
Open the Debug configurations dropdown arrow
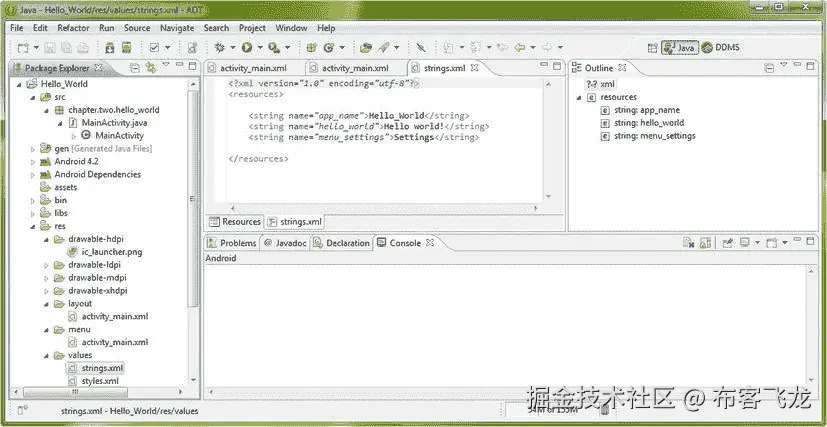point(233,48)
